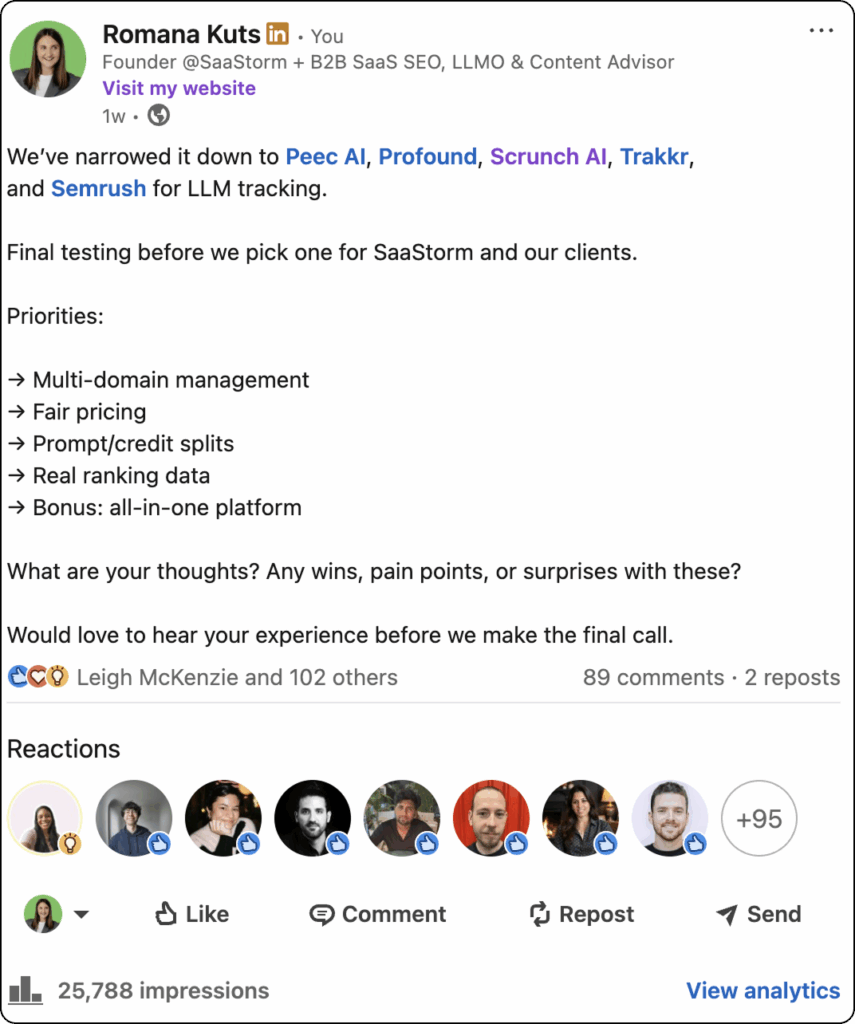Click the Comment speech bubble icon
Image resolution: width=855 pixels, height=1024 pixels.
click(321, 914)
